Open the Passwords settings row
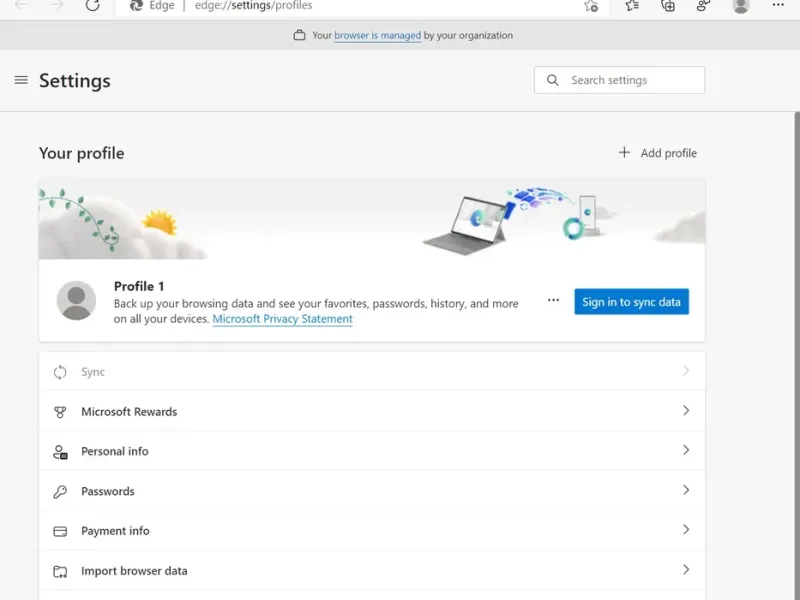The image size is (800, 600). (372, 491)
